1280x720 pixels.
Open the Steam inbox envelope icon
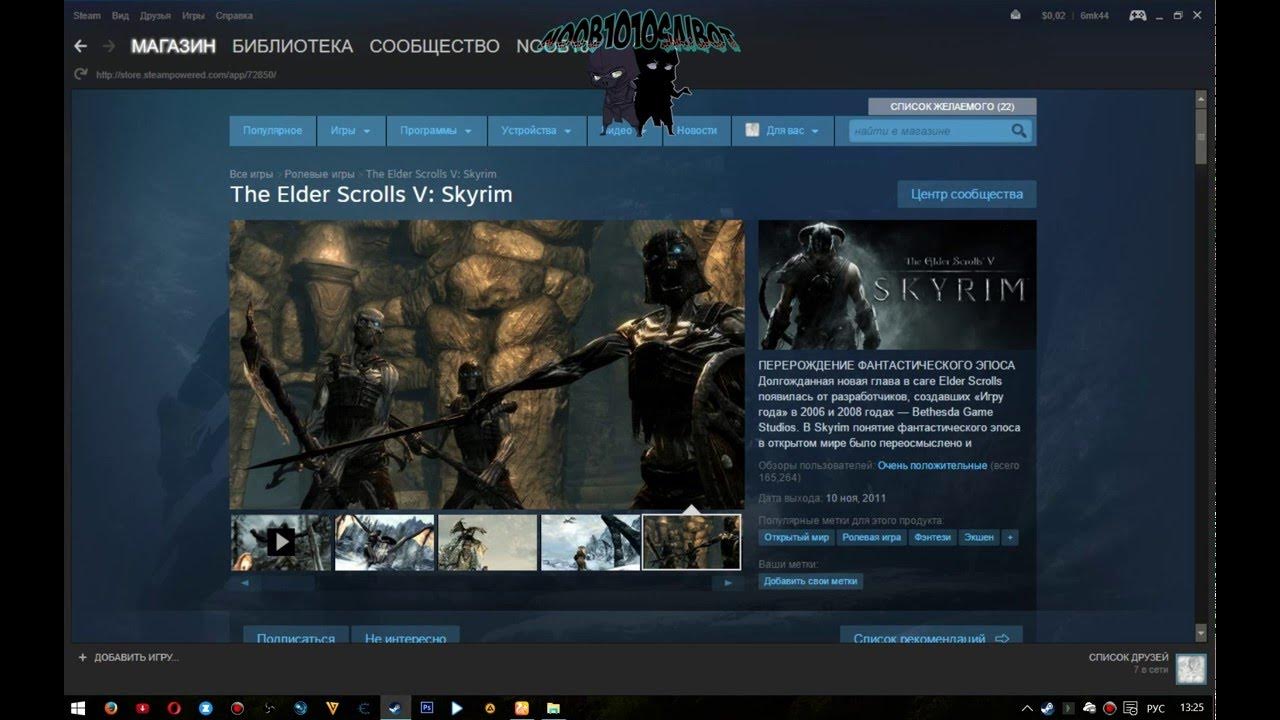(x=1016, y=15)
